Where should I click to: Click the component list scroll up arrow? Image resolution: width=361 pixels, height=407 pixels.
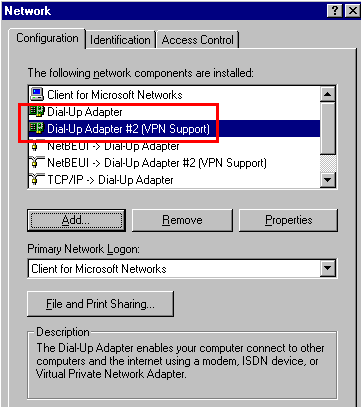pyautogui.click(x=327, y=95)
